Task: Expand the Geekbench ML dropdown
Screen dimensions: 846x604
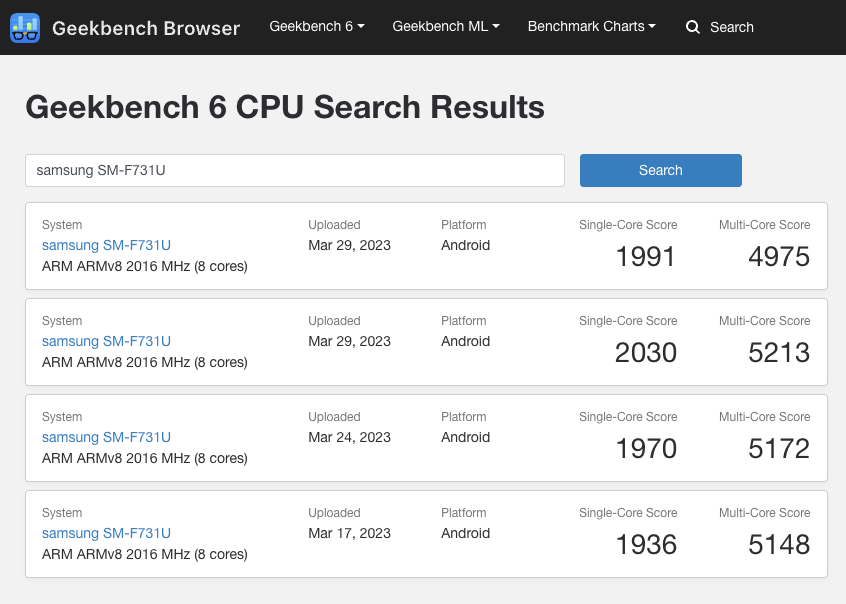Action: tap(445, 26)
